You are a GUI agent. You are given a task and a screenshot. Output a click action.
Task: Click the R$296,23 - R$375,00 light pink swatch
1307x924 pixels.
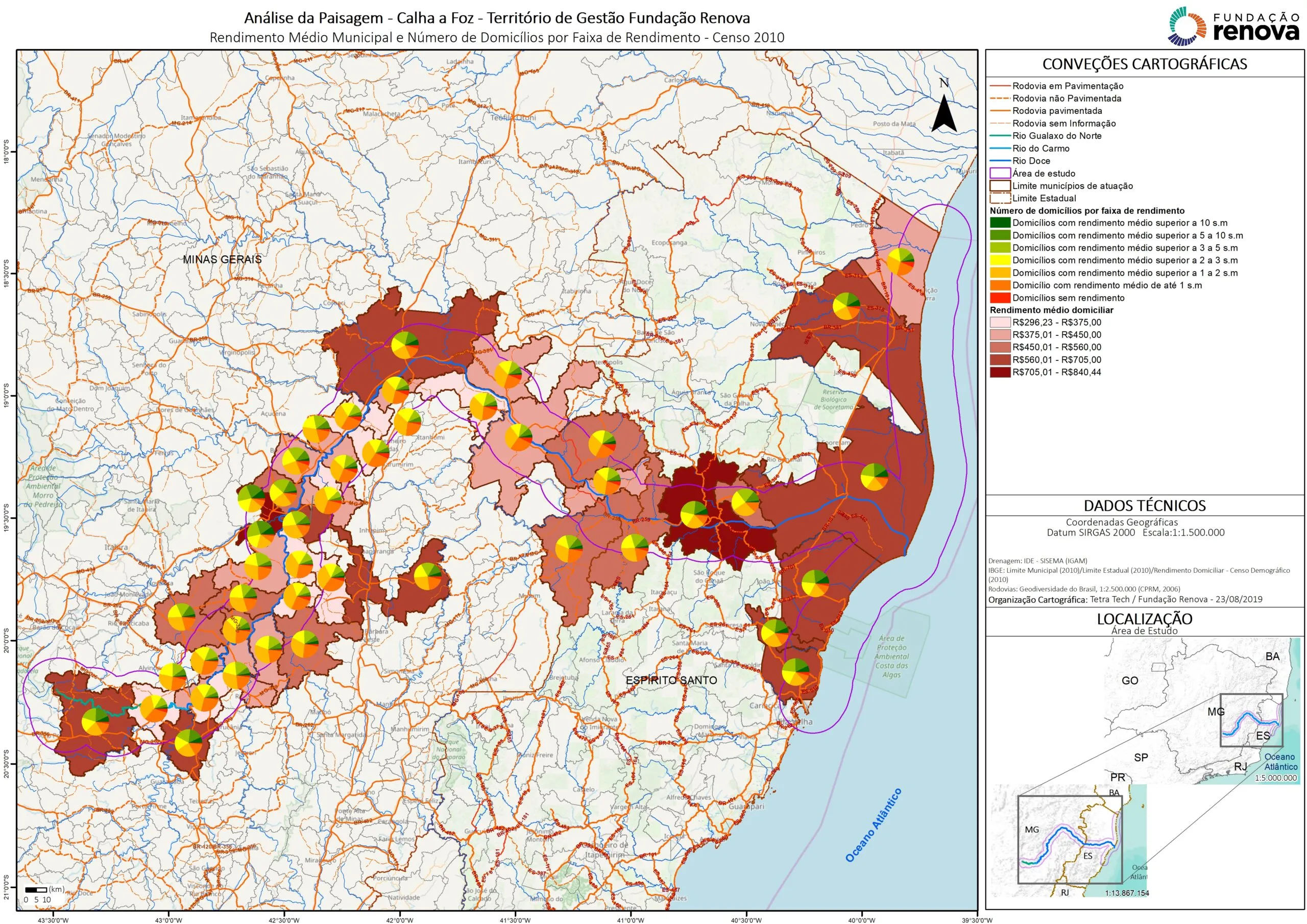[1000, 322]
